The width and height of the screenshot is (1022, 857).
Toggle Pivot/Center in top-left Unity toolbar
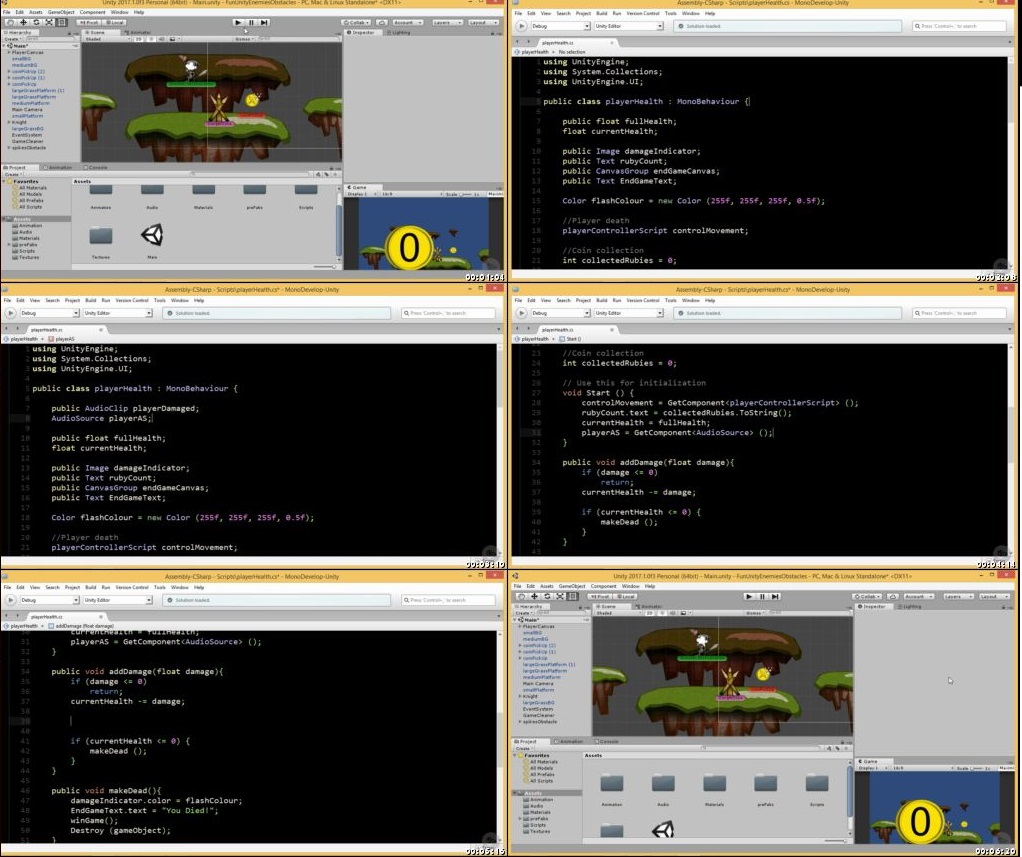pos(88,22)
